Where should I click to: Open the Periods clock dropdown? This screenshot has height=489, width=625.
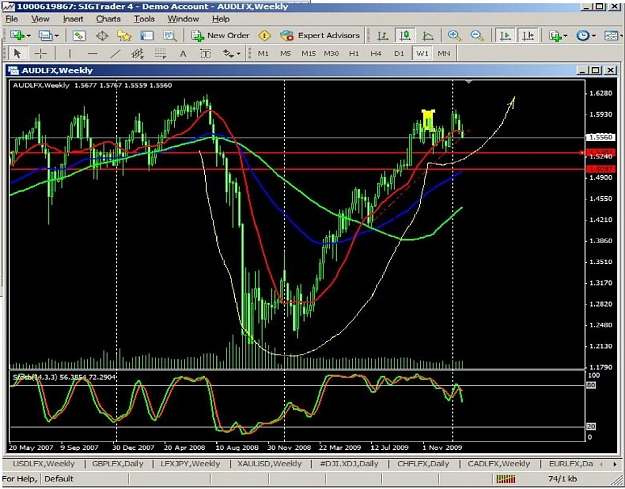(x=586, y=35)
